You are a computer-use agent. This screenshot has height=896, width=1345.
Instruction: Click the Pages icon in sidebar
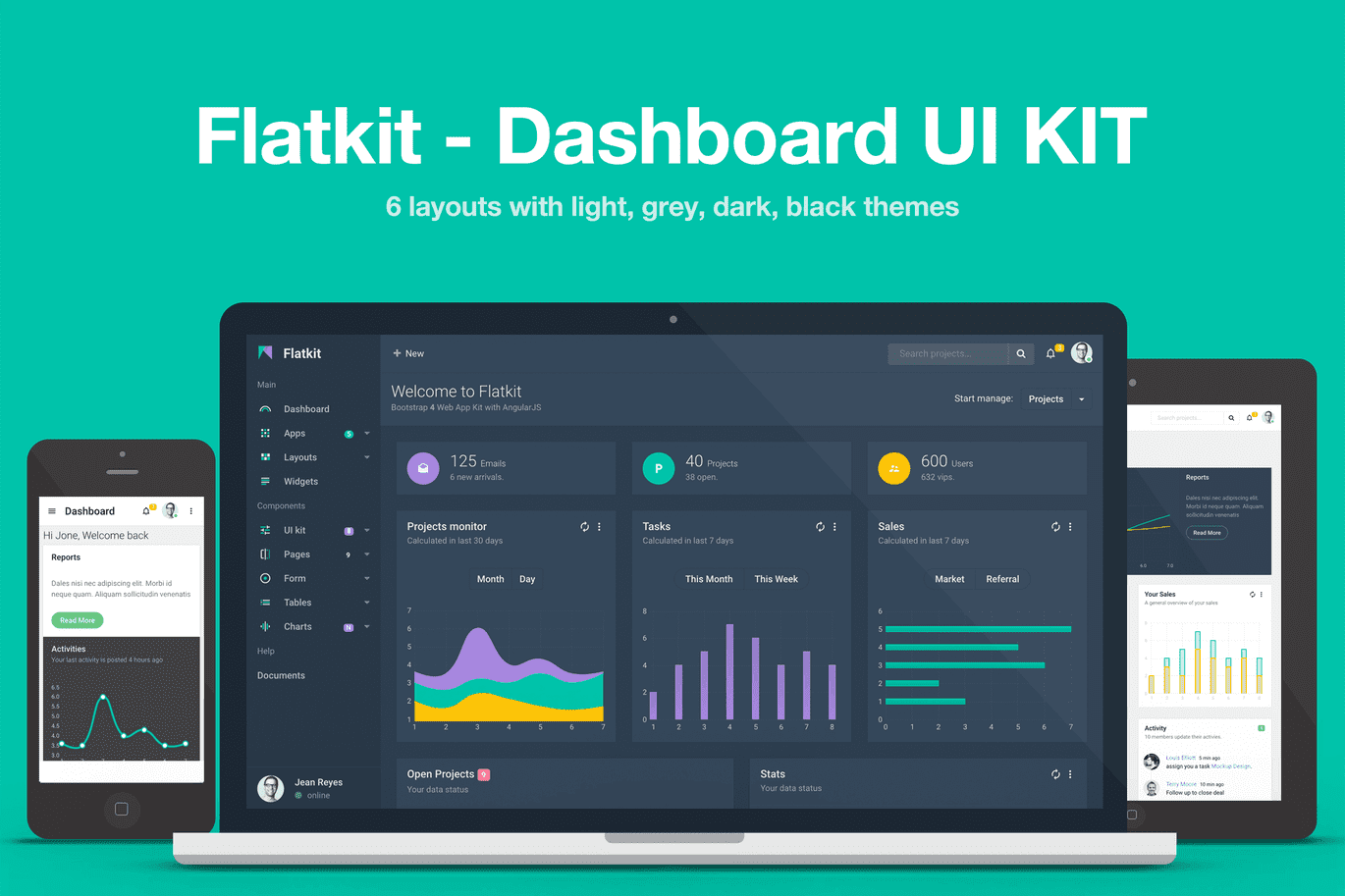point(265,554)
